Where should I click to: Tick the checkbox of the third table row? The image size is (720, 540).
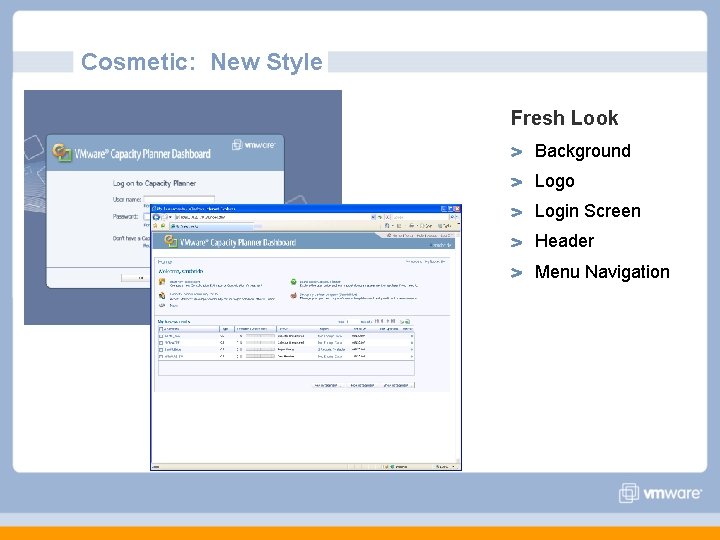(x=161, y=350)
